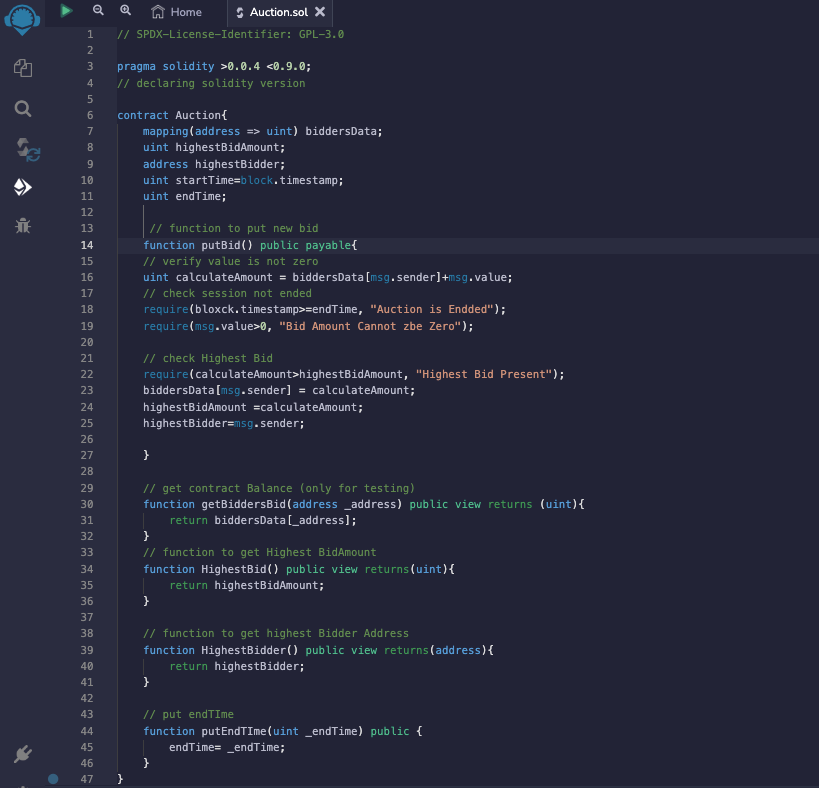The image size is (819, 788).
Task: Click the 'contract Auction{' declaration
Action: [x=172, y=115]
